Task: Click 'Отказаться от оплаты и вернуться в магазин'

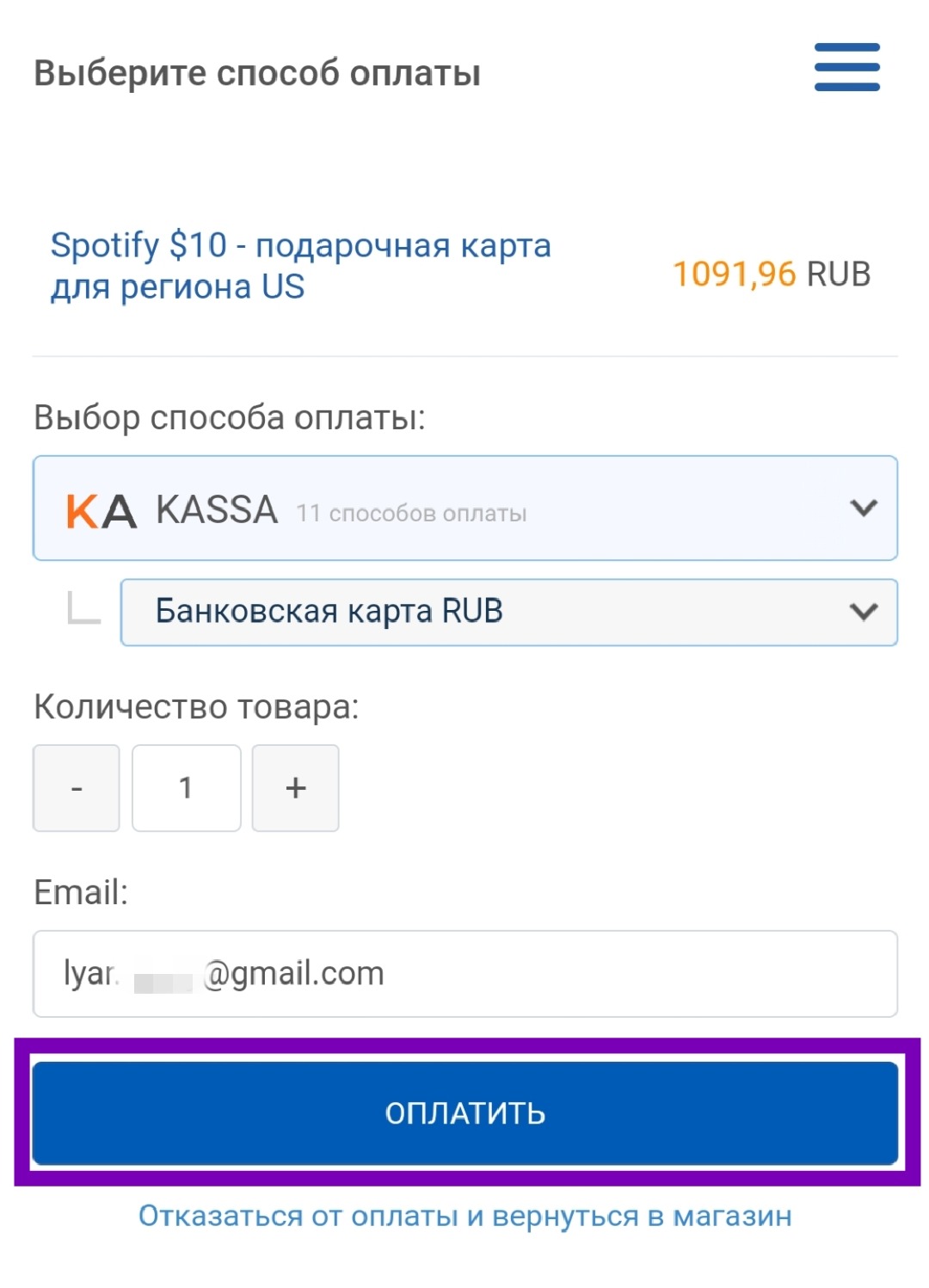Action: (464, 1216)
